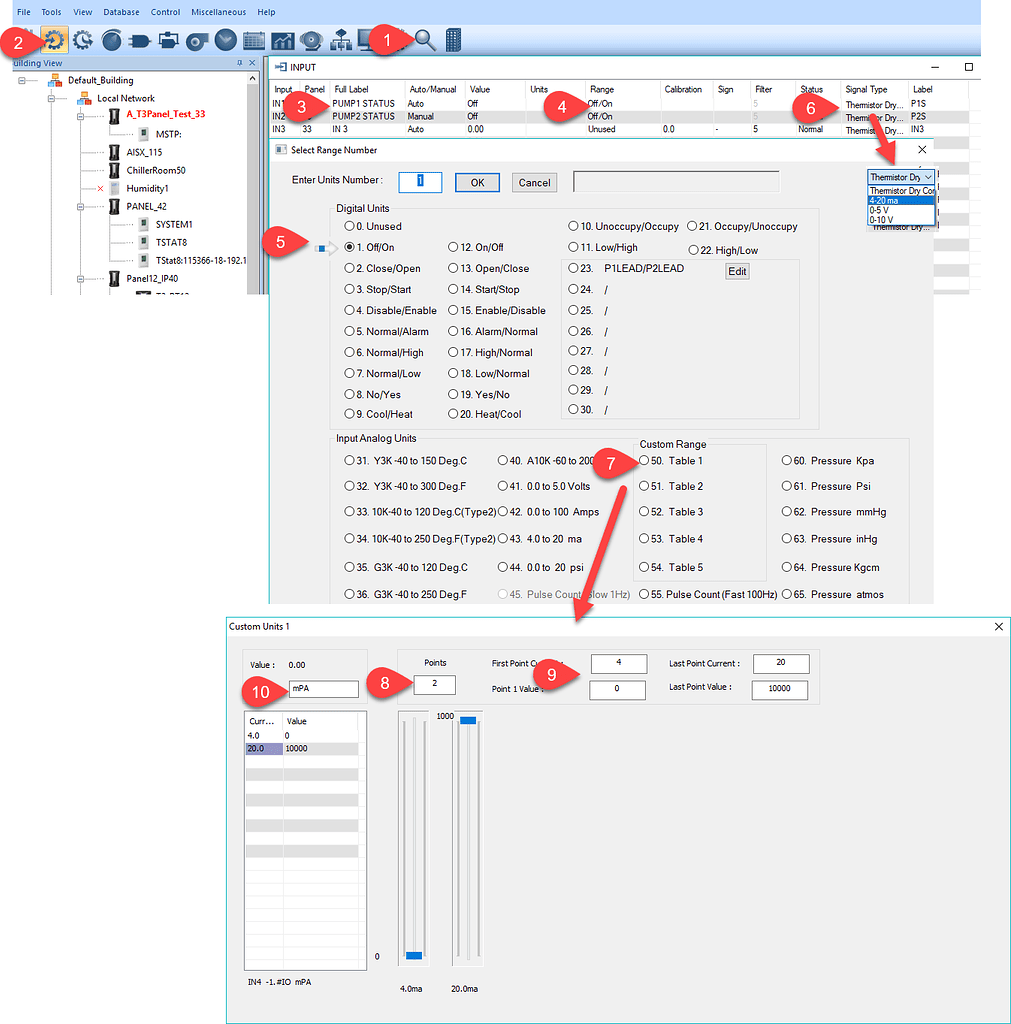Click the calendar schedules toolbar icon

coord(253,40)
